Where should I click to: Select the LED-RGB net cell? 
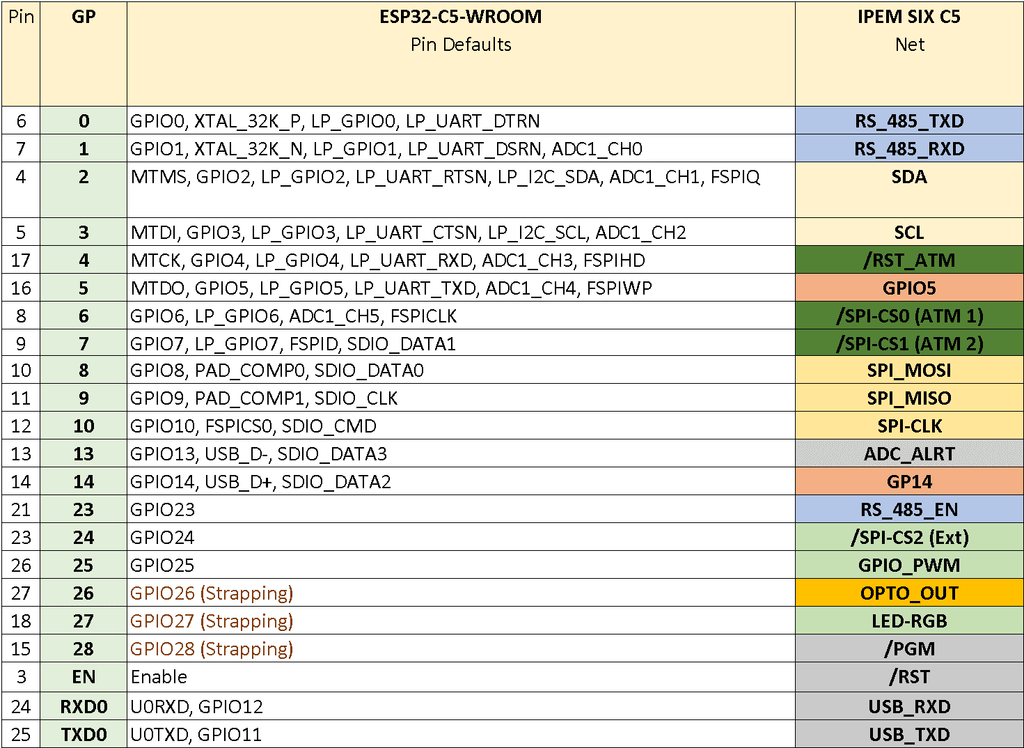(x=909, y=621)
